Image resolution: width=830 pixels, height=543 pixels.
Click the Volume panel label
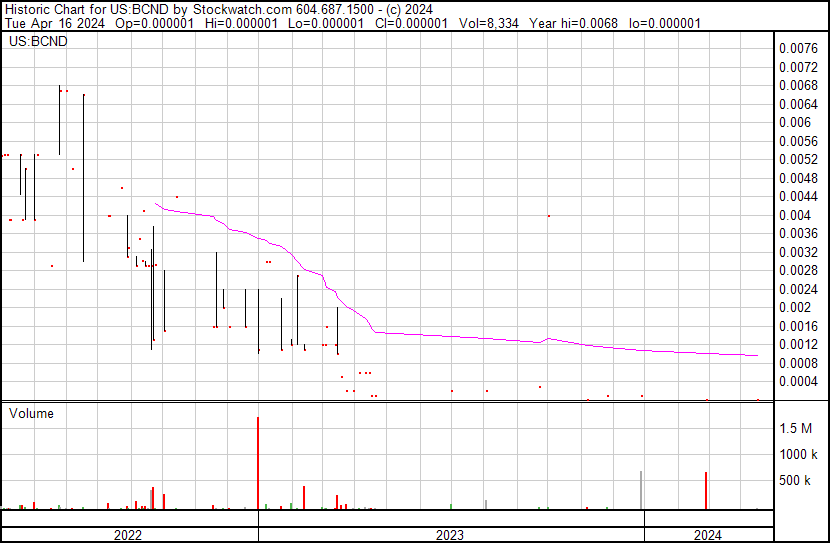[x=31, y=413]
